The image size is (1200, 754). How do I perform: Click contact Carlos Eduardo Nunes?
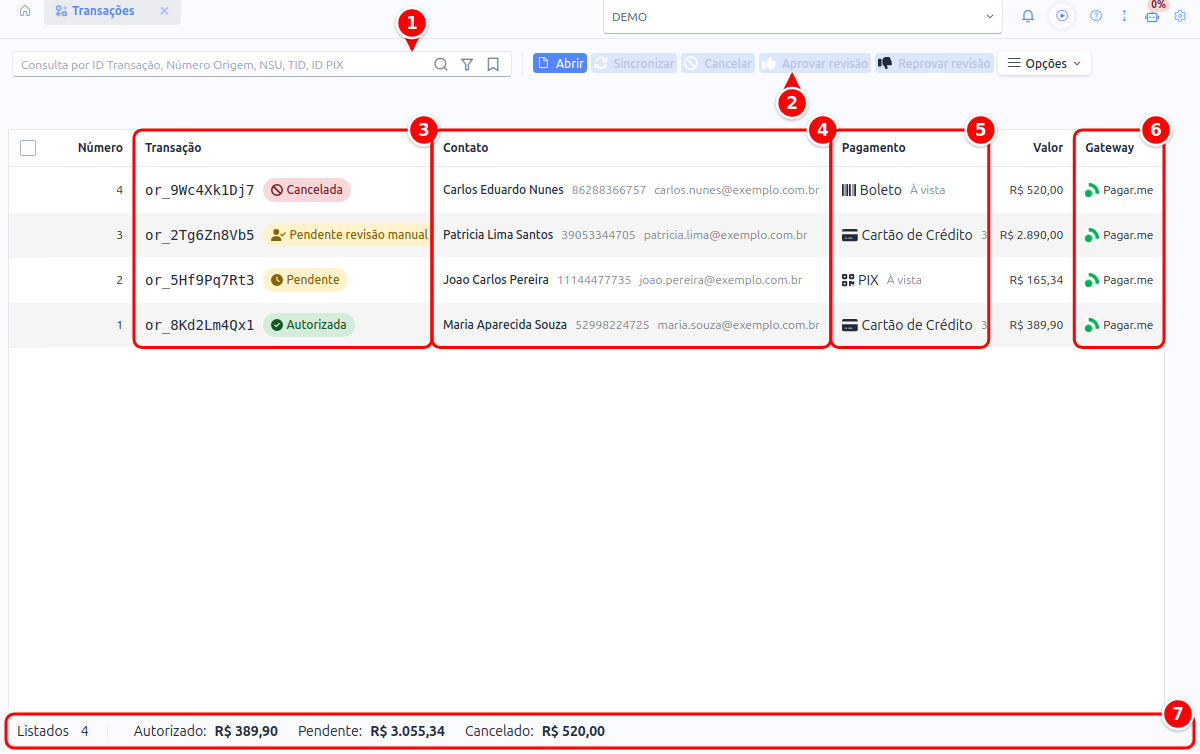503,190
